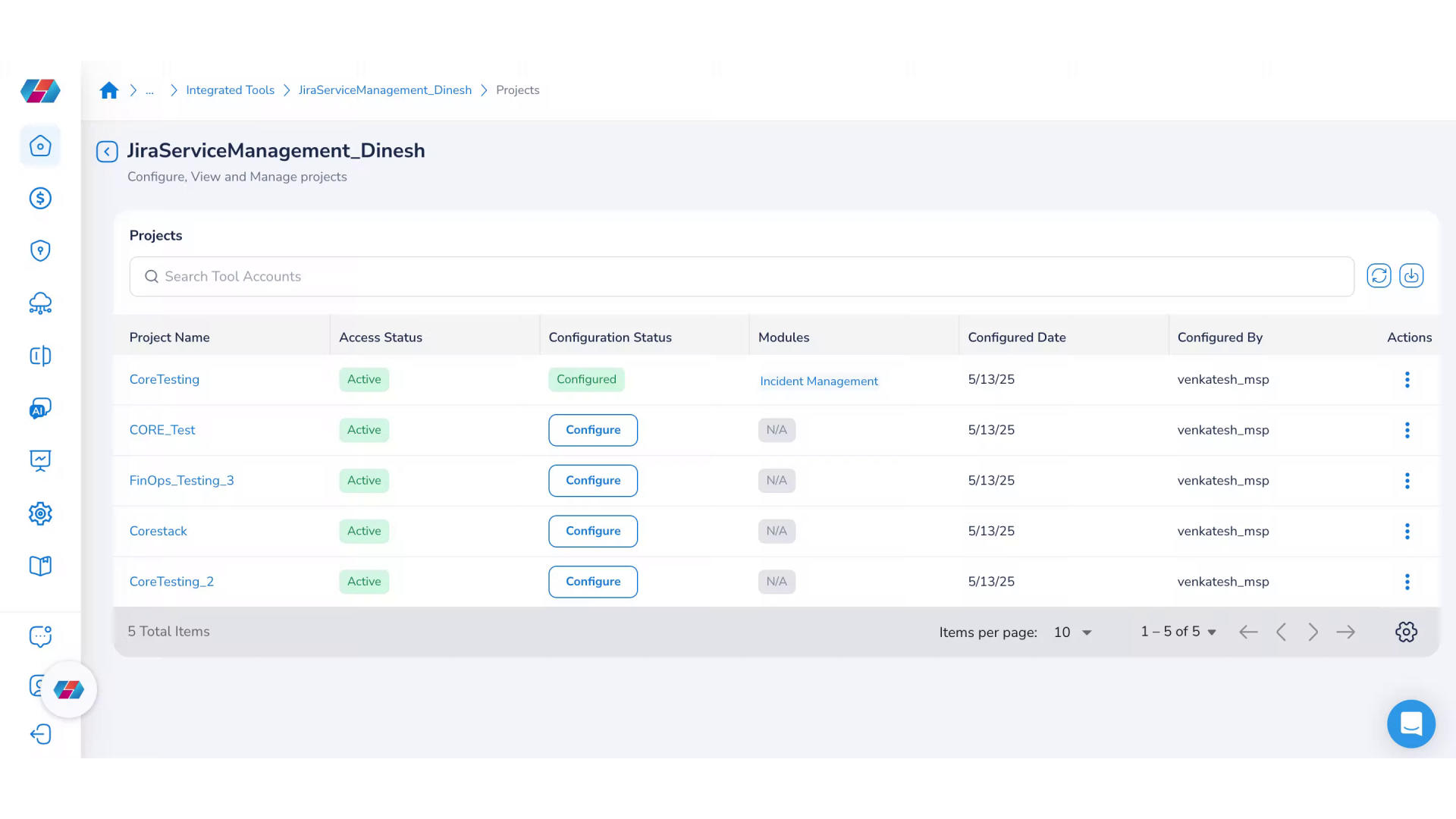Click the Active badge in CoreTesting row
This screenshot has height=819, width=1456.
click(364, 379)
